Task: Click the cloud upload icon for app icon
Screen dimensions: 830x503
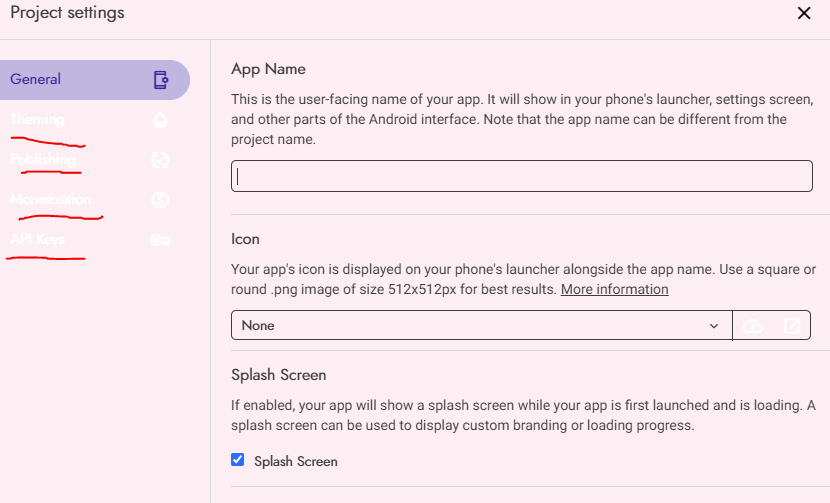Action: pos(753,326)
